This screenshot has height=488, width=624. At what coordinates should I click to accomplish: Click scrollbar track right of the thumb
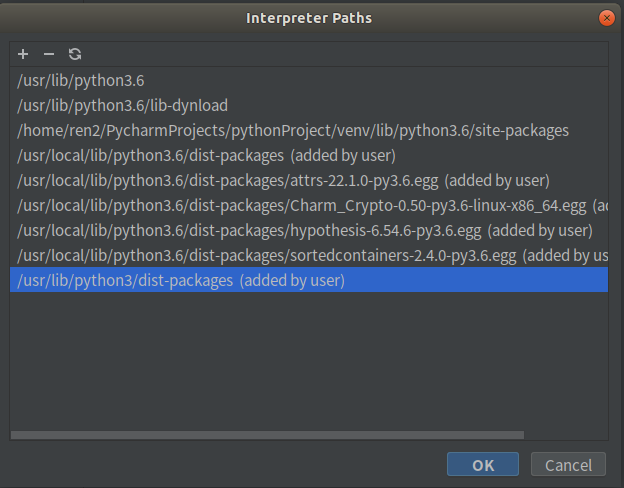coord(566,434)
